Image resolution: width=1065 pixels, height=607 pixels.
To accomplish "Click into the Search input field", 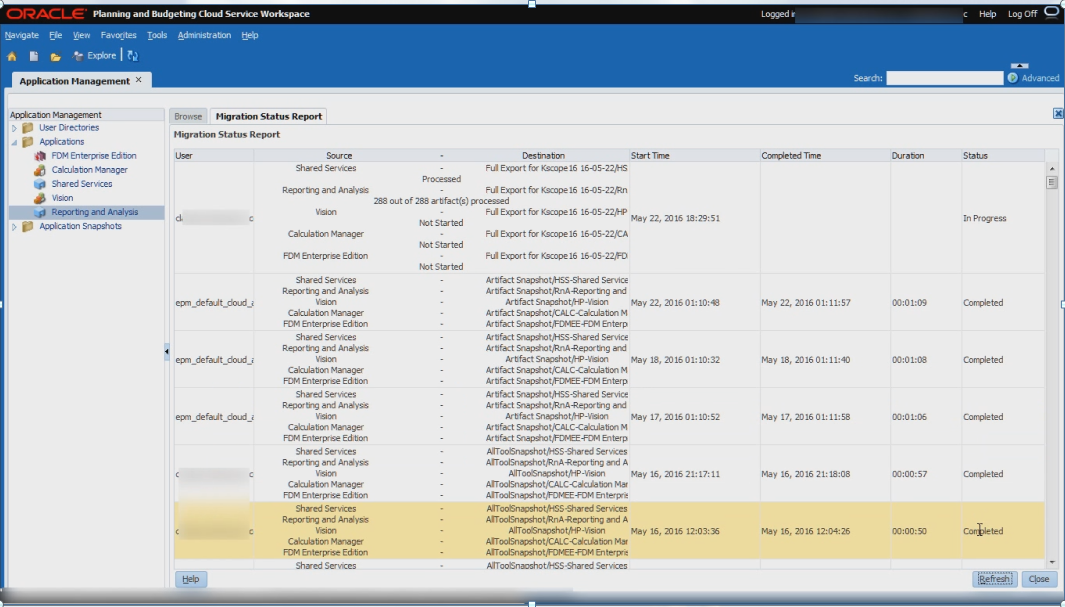I will pos(944,78).
